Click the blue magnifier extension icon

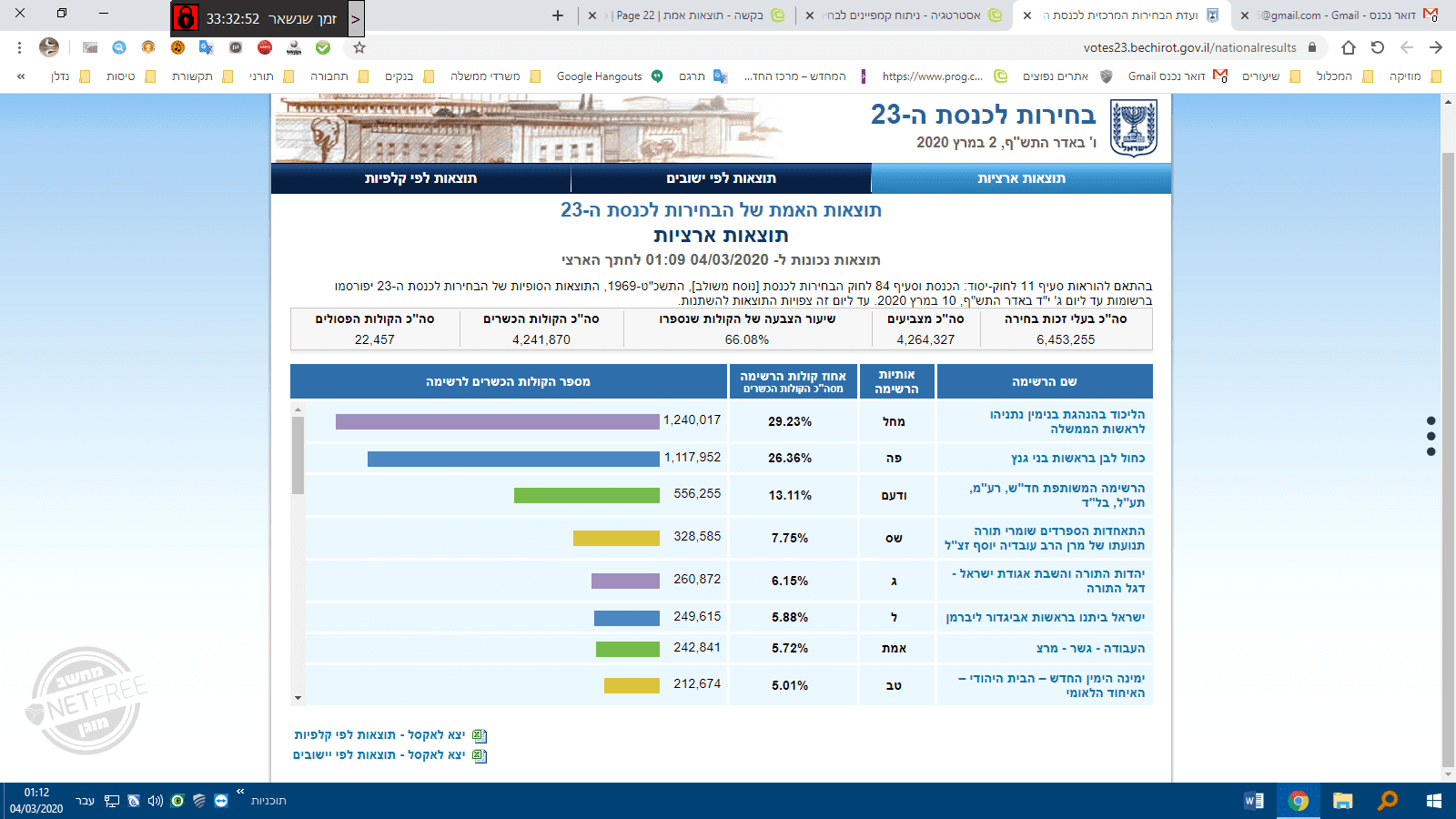(x=119, y=47)
